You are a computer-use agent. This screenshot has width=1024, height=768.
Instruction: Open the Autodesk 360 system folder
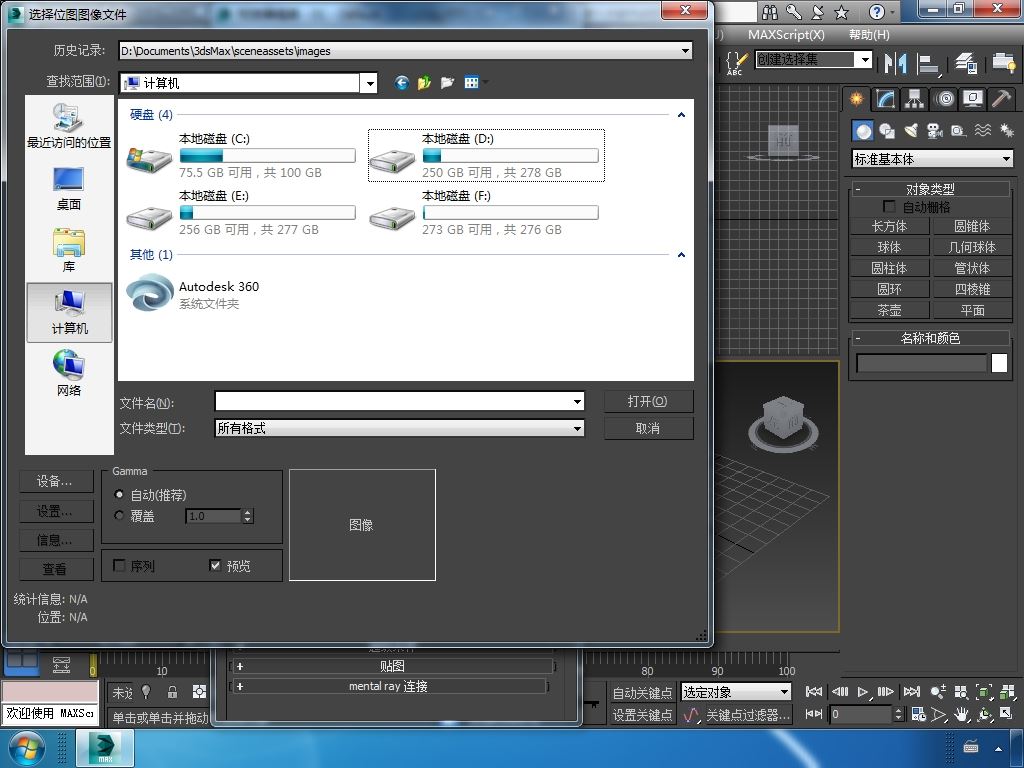[x=193, y=294]
